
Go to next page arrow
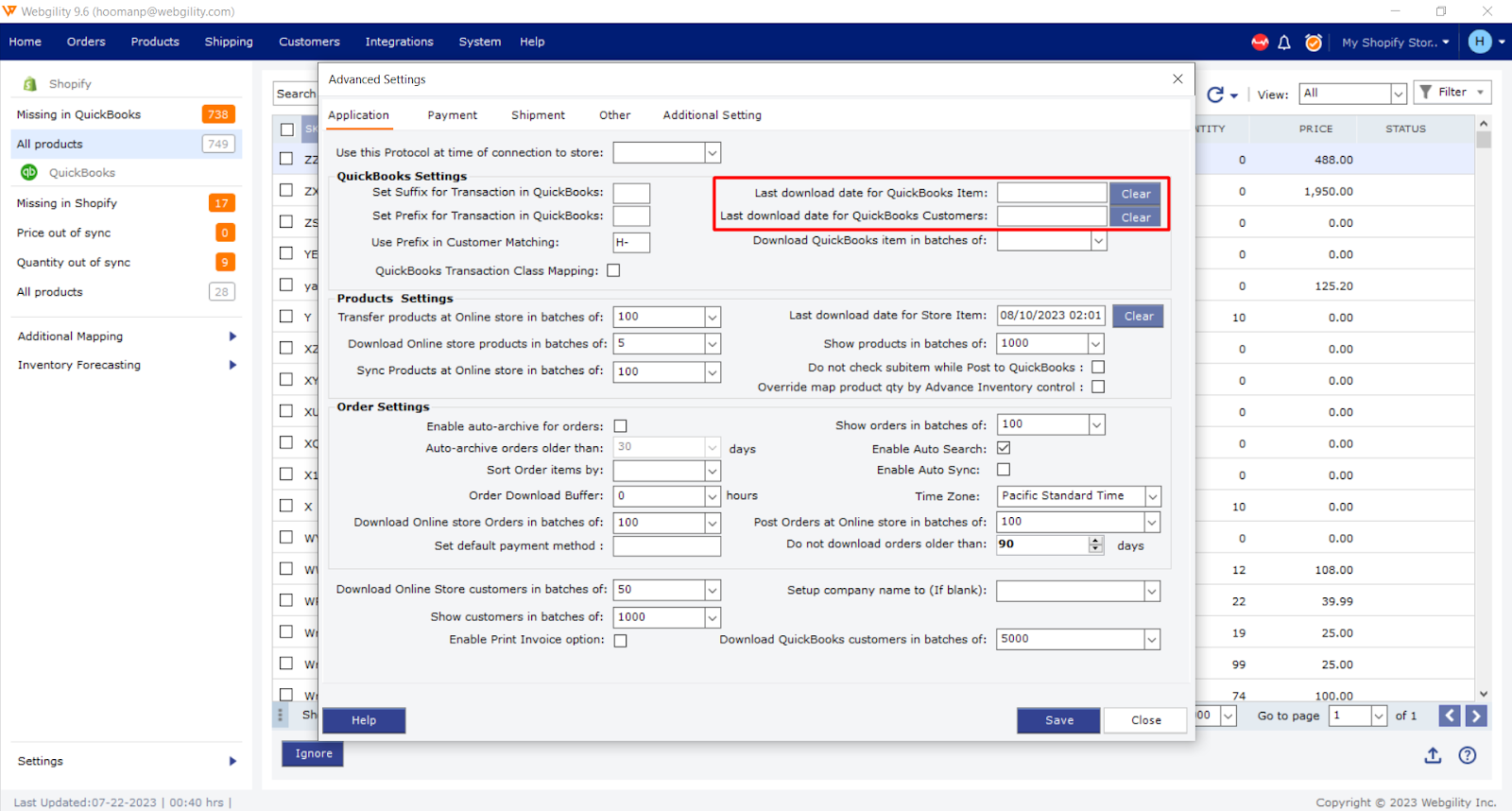(x=1476, y=716)
